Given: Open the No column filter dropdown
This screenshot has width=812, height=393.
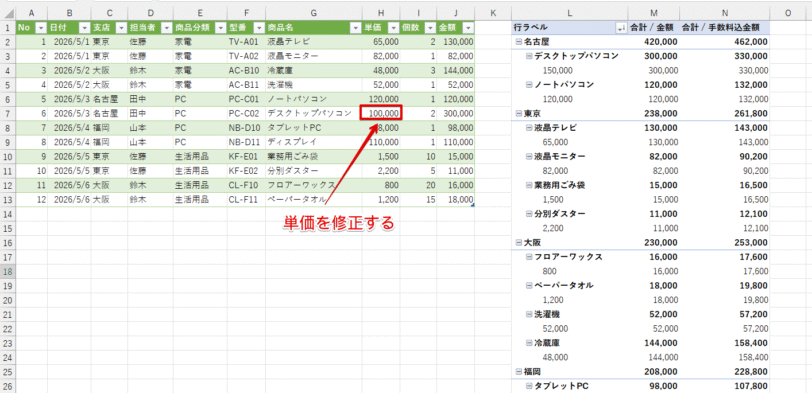Looking at the screenshot, I should (x=42, y=28).
